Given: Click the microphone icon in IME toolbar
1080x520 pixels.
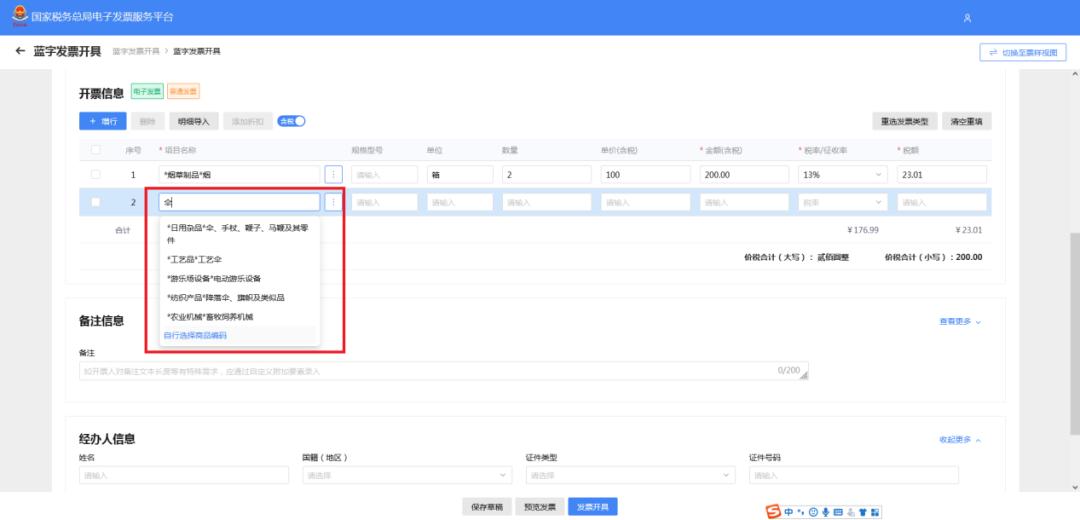Looking at the screenshot, I should [x=825, y=512].
